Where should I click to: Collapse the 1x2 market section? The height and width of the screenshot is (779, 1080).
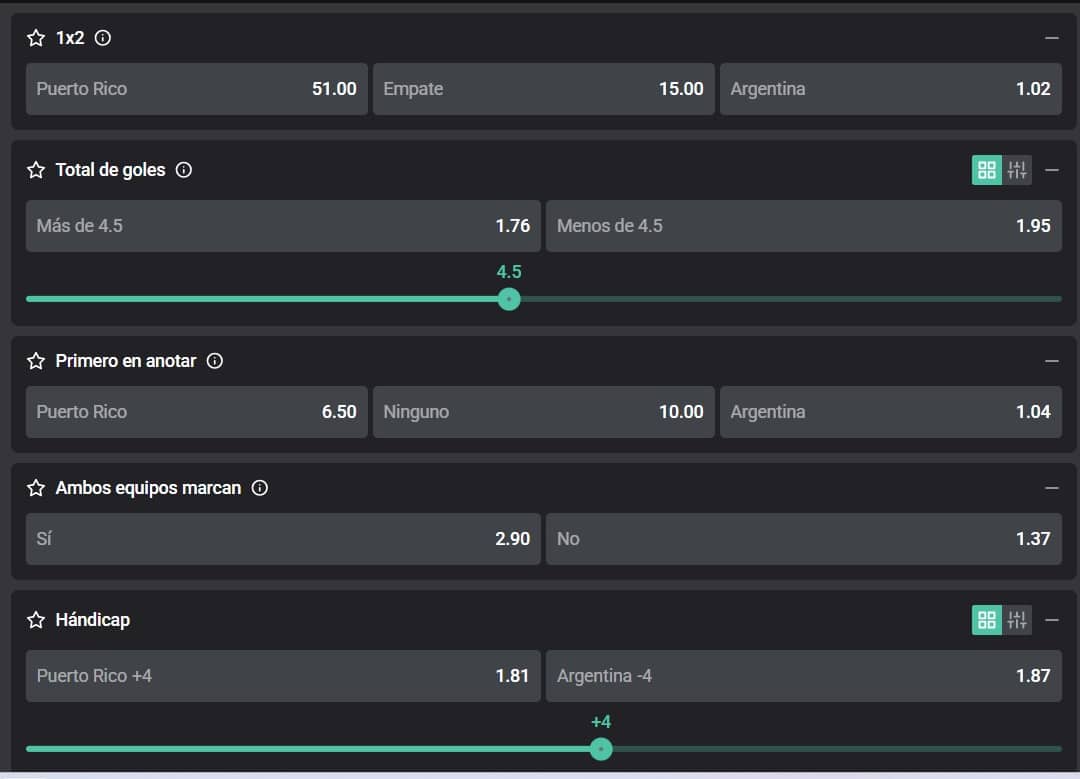1051,38
